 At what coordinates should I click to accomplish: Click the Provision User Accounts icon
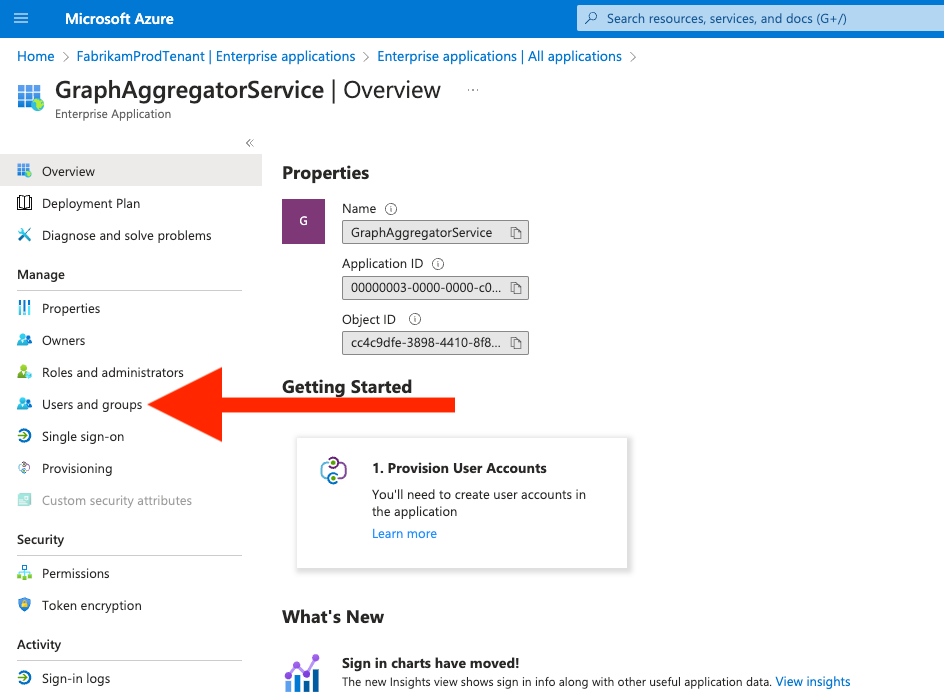pos(334,471)
